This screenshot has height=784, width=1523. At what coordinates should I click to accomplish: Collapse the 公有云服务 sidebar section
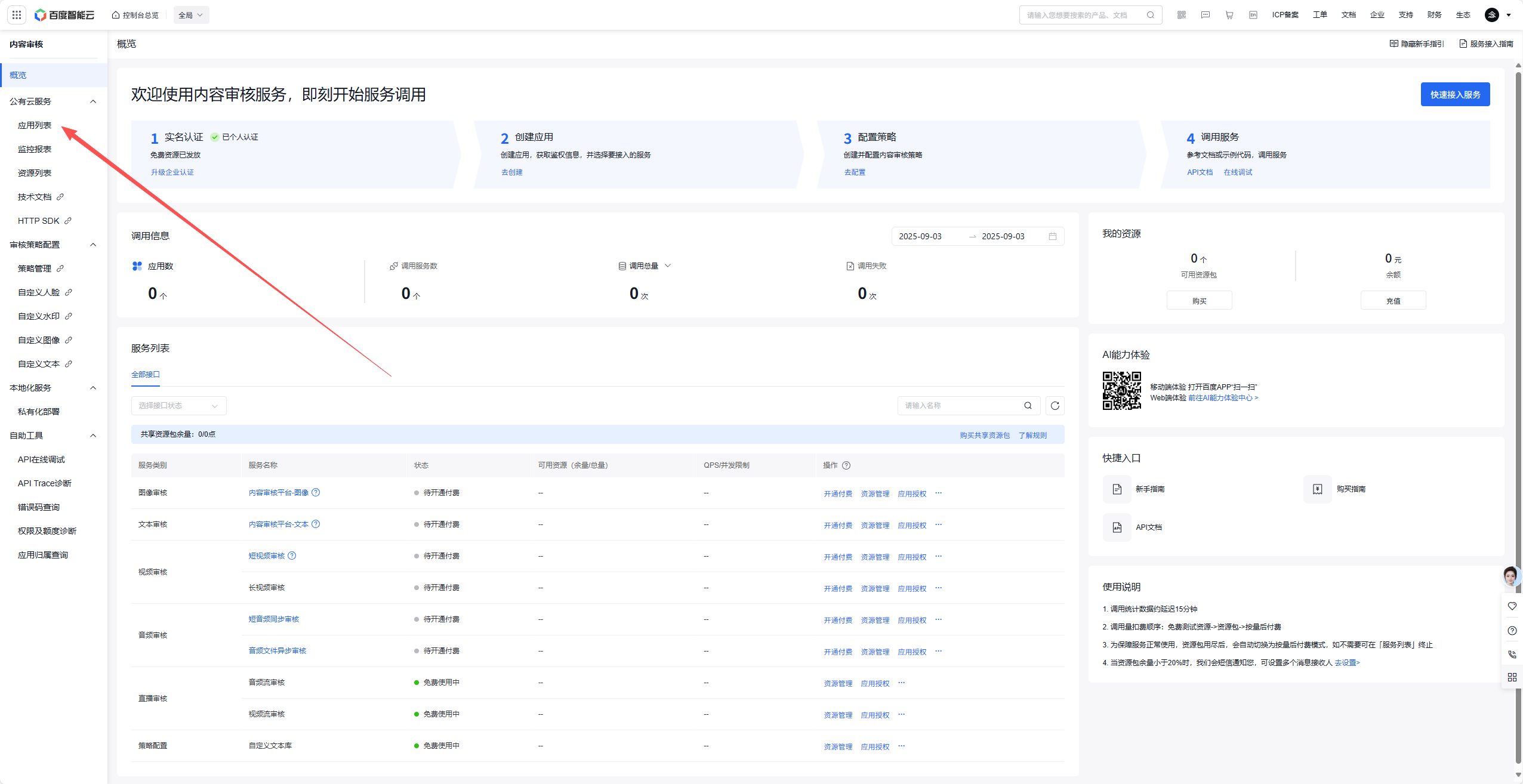(93, 101)
